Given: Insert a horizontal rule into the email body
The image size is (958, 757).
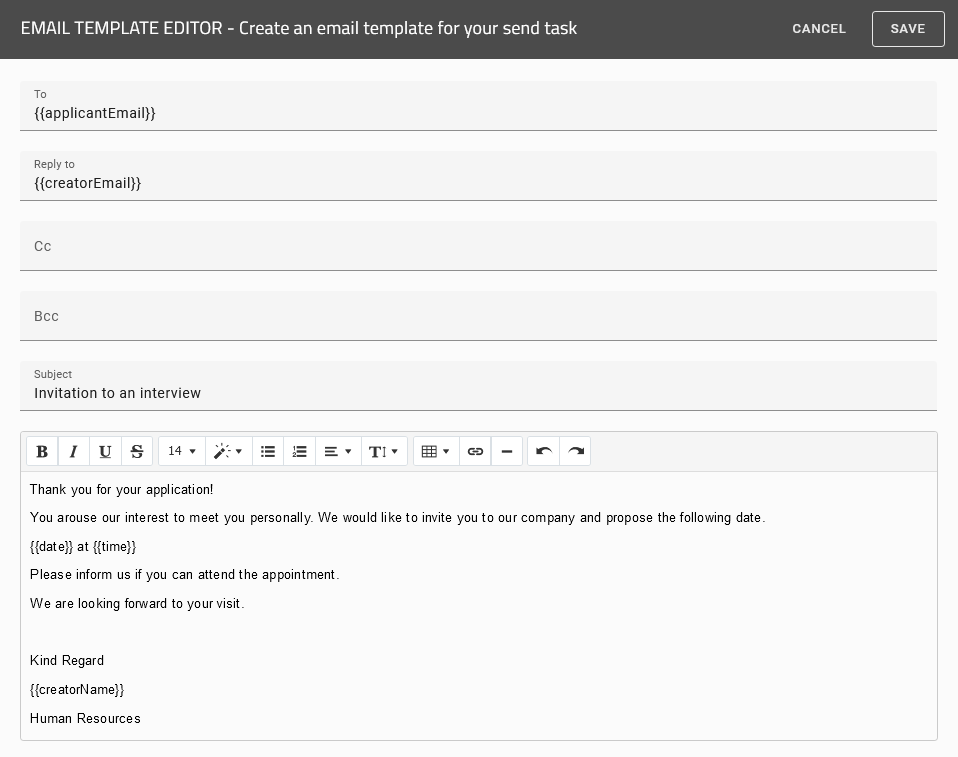Looking at the screenshot, I should point(507,451).
